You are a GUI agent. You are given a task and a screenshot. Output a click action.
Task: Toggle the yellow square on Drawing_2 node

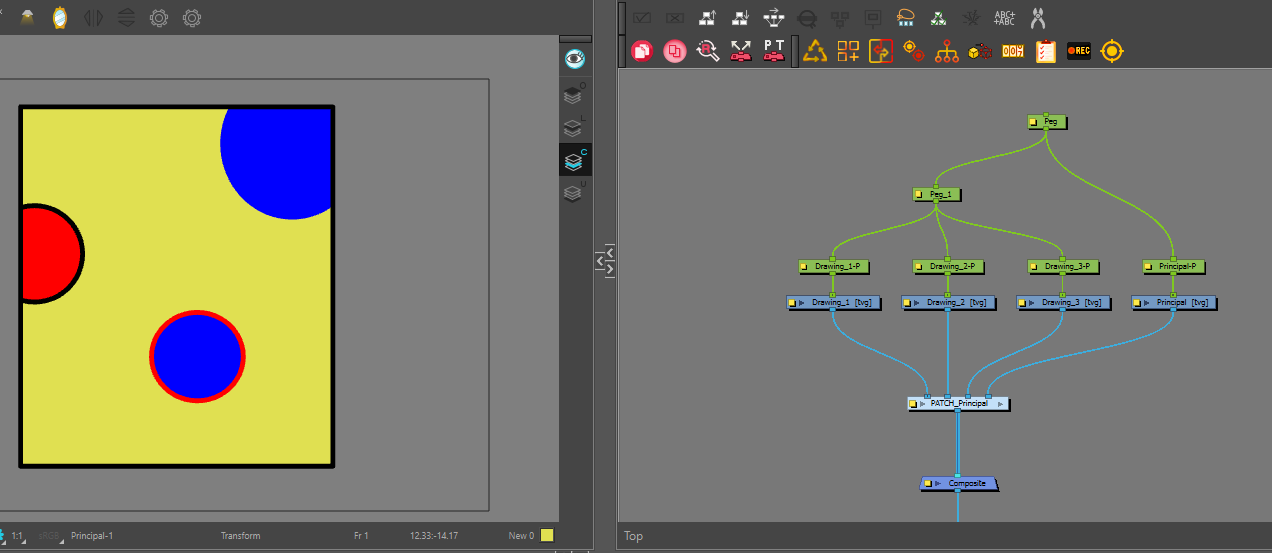[907, 302]
